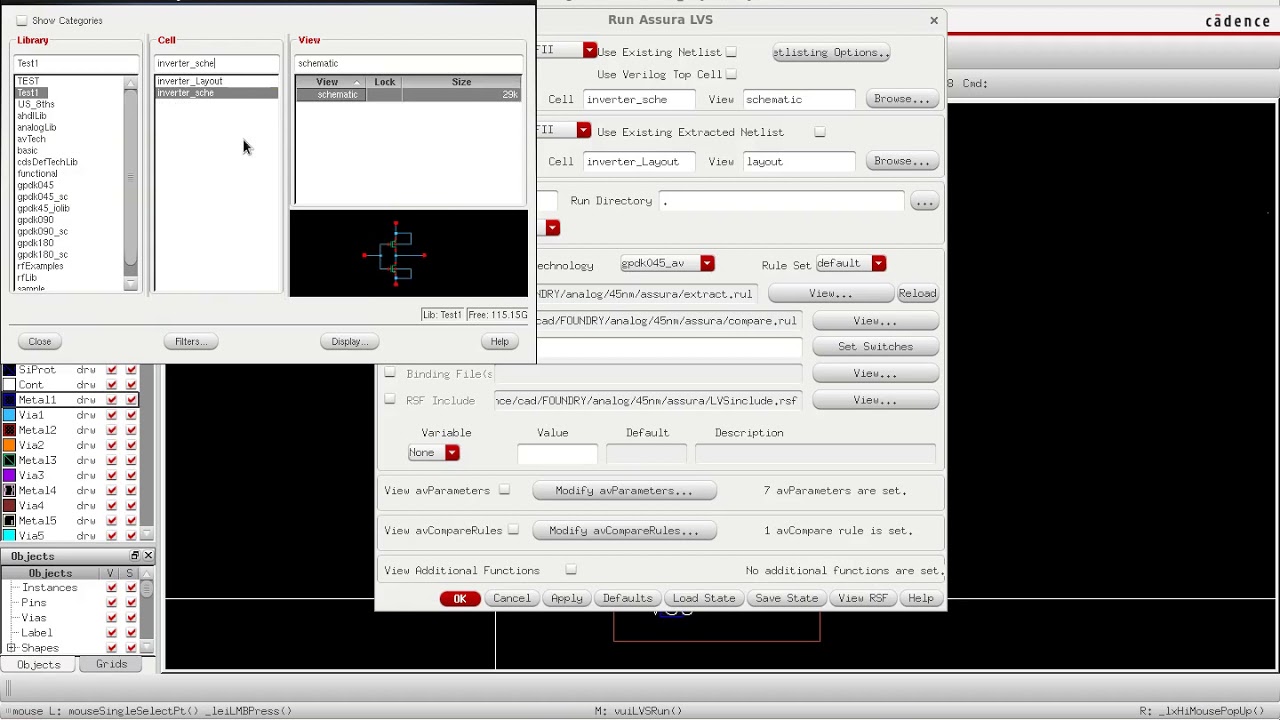Screen dimensions: 1280x720
Task: Expand the Shapes tree node
Action: click(11, 648)
